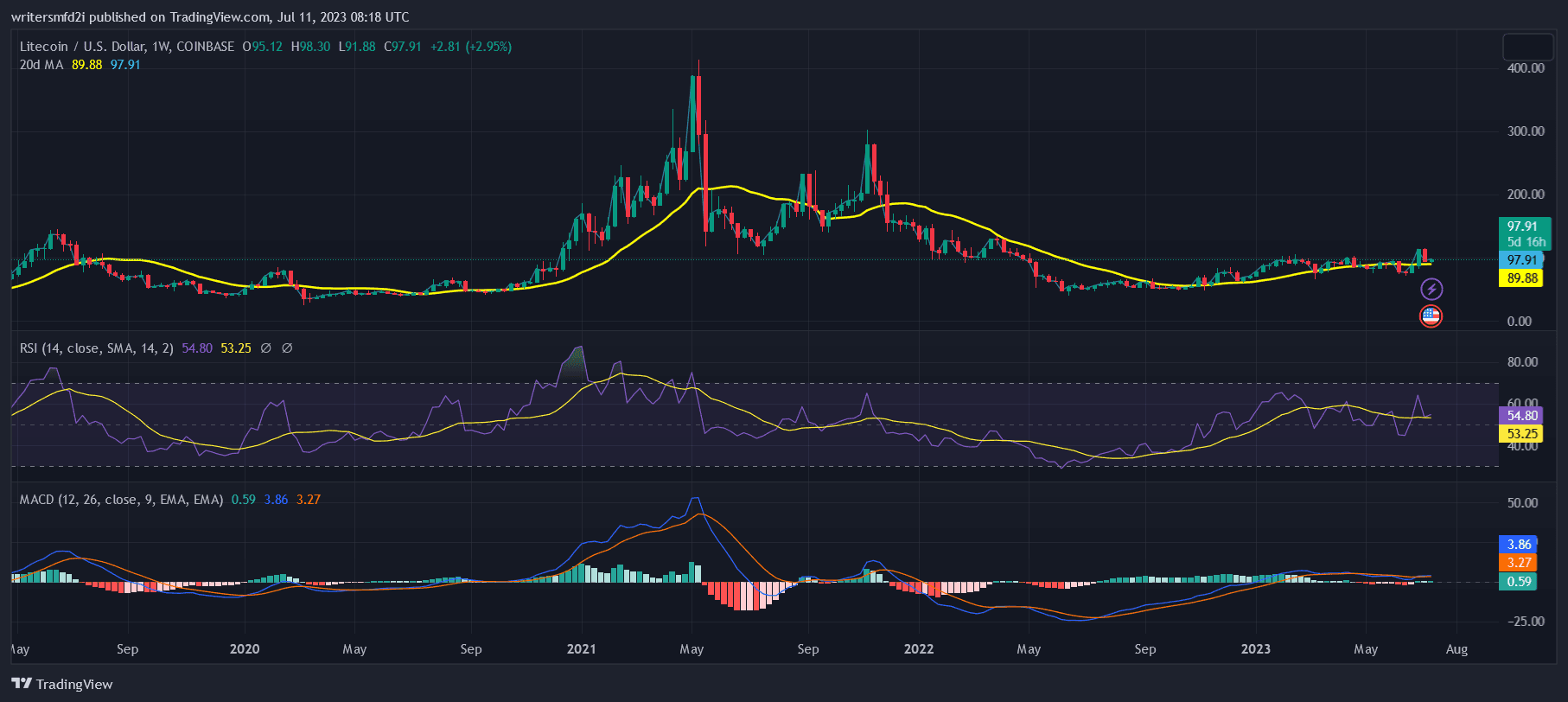This screenshot has height=702, width=1568.
Task: Click the 2023 marker on the time axis
Action: (1255, 649)
